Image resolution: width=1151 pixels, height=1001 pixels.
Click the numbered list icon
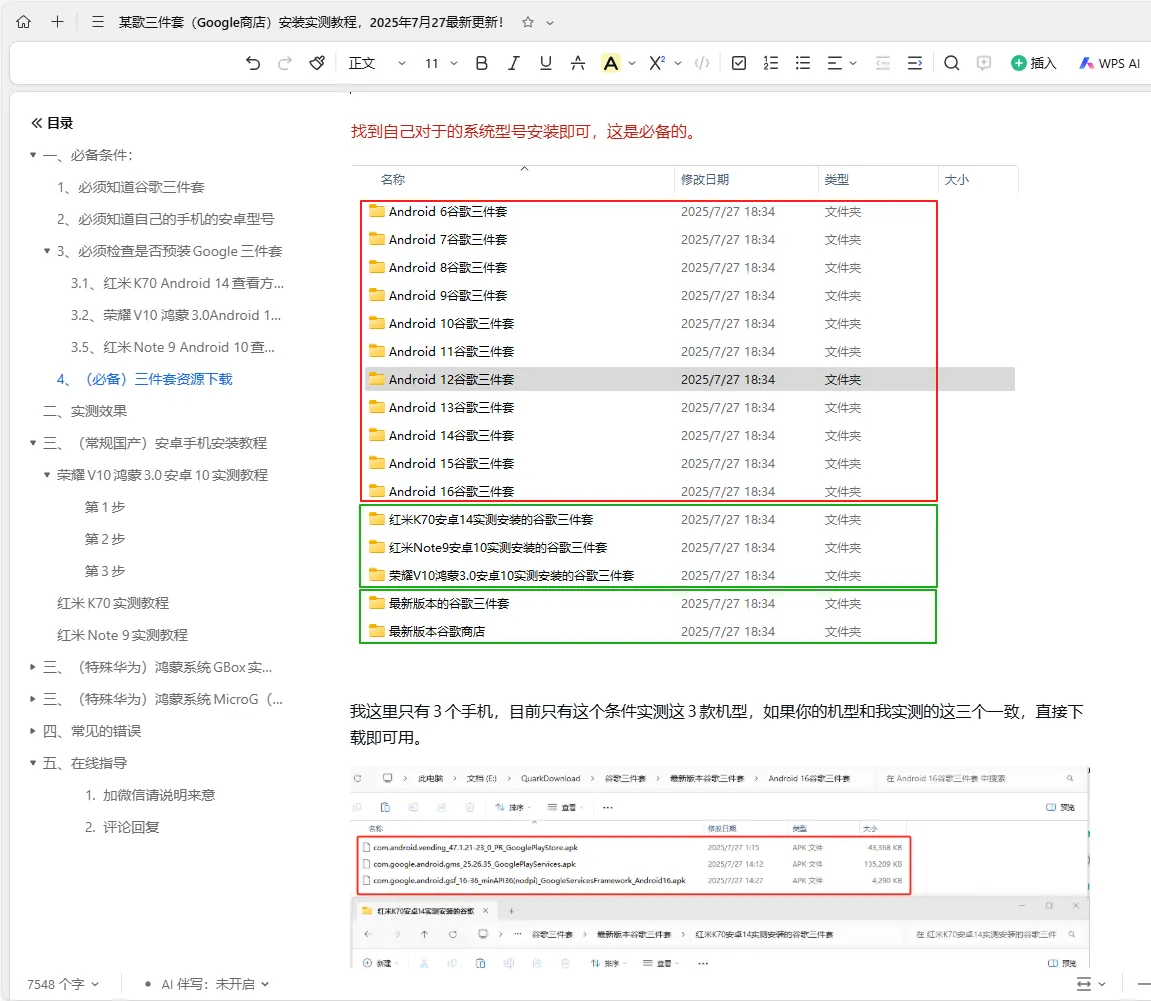click(770, 63)
